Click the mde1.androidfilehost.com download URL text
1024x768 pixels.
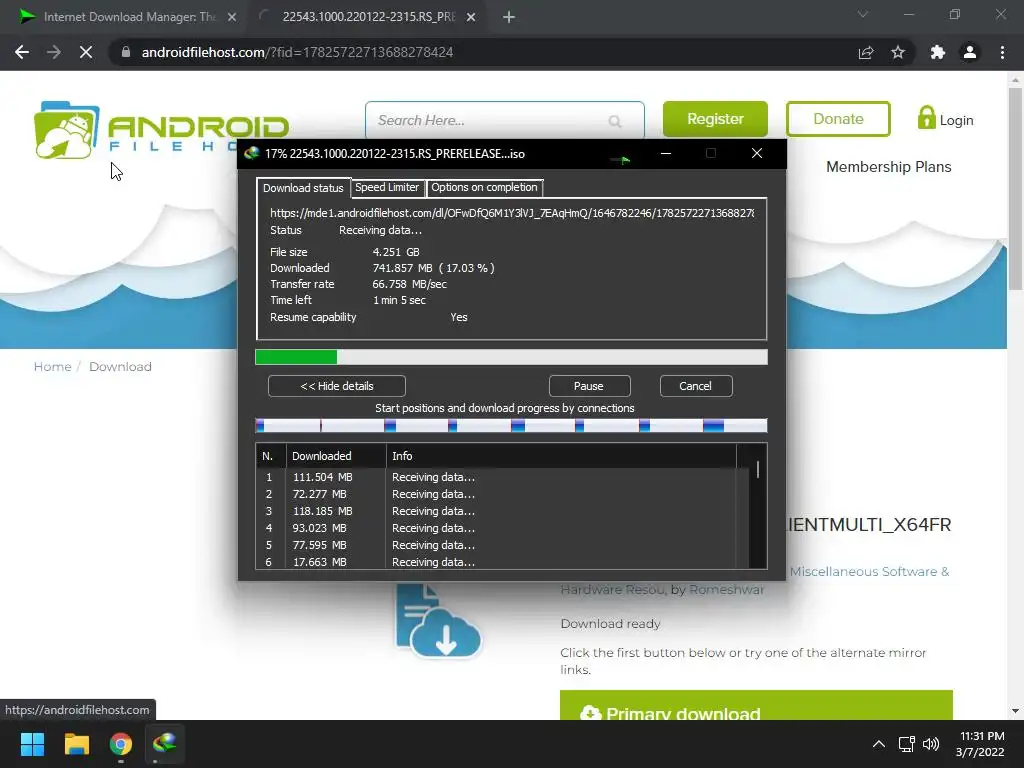coord(512,213)
